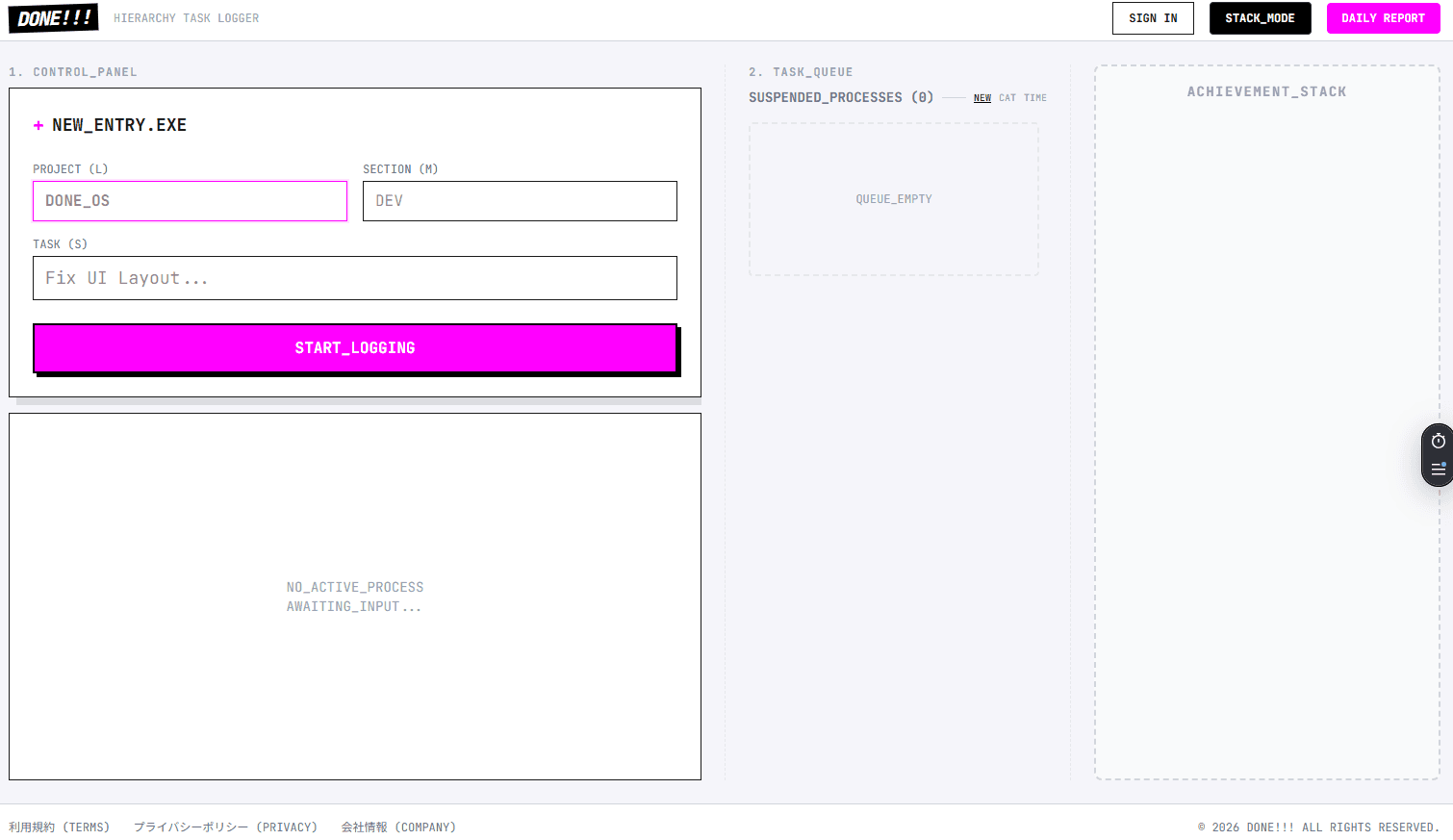Click the ACHIEVEMENT_STACK panel heading
Viewport: 1453px width, 840px height.
click(x=1266, y=91)
